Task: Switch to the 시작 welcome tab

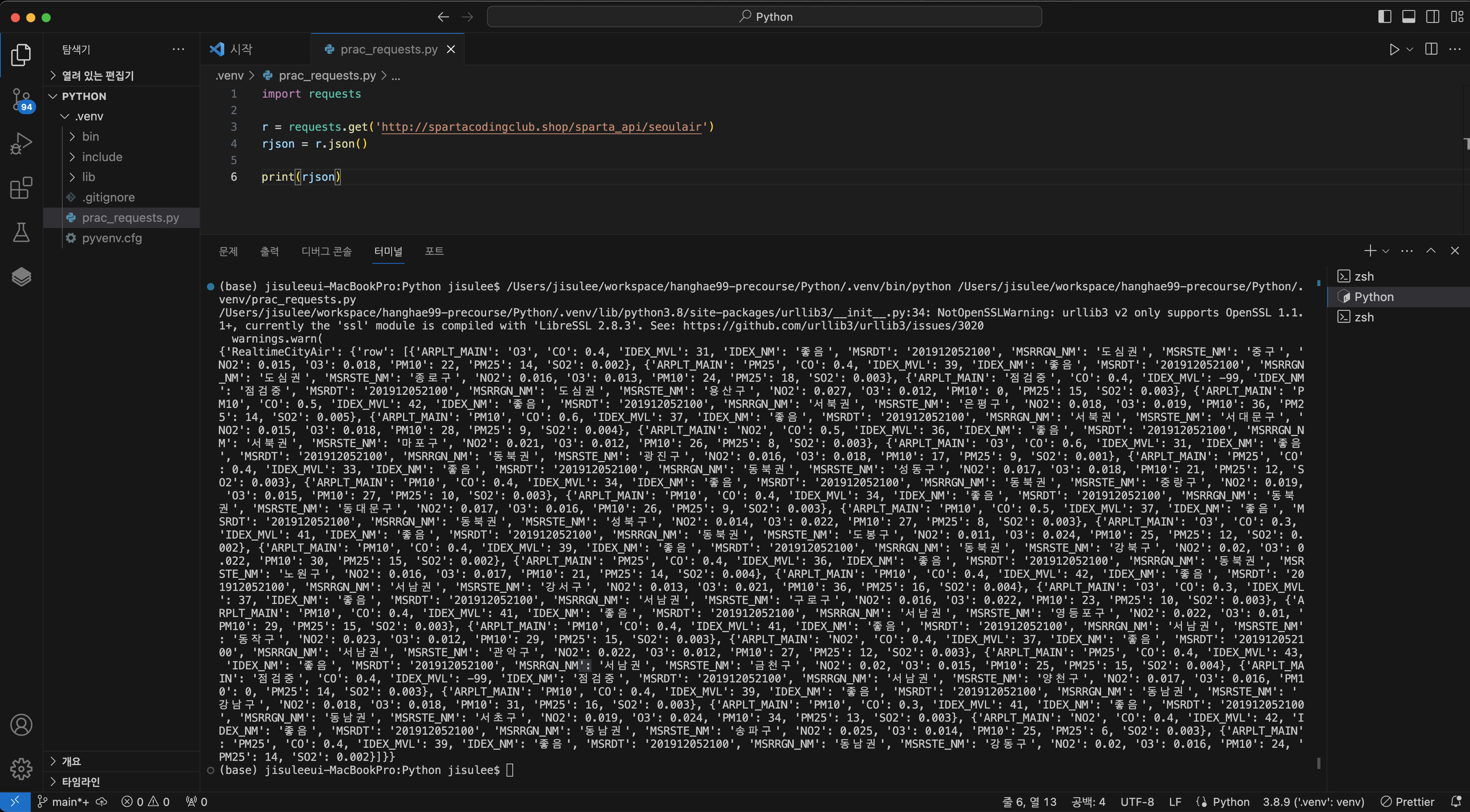Action: pyautogui.click(x=255, y=49)
